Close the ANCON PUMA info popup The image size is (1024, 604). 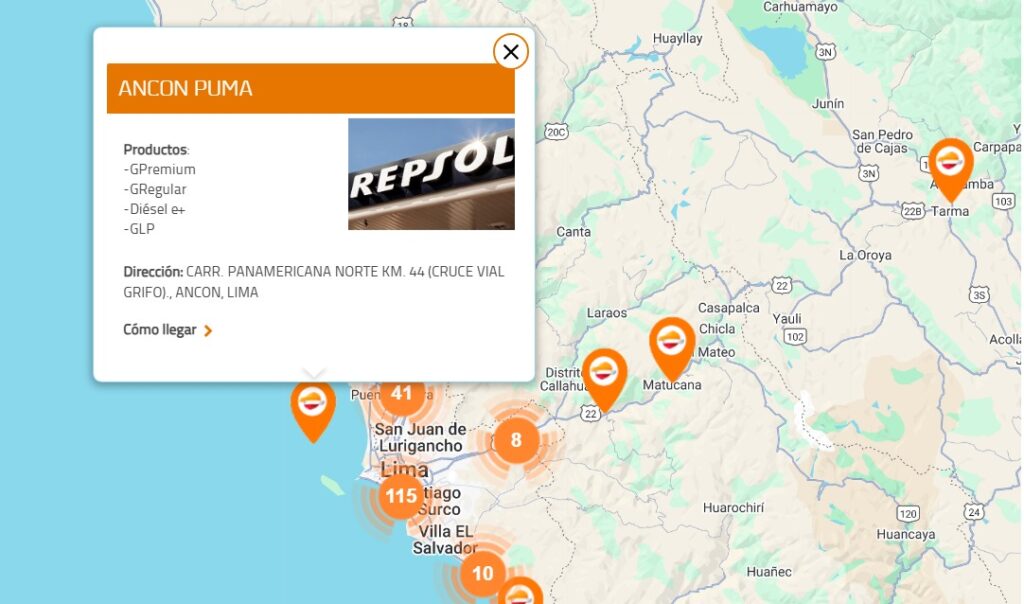pyautogui.click(x=511, y=52)
